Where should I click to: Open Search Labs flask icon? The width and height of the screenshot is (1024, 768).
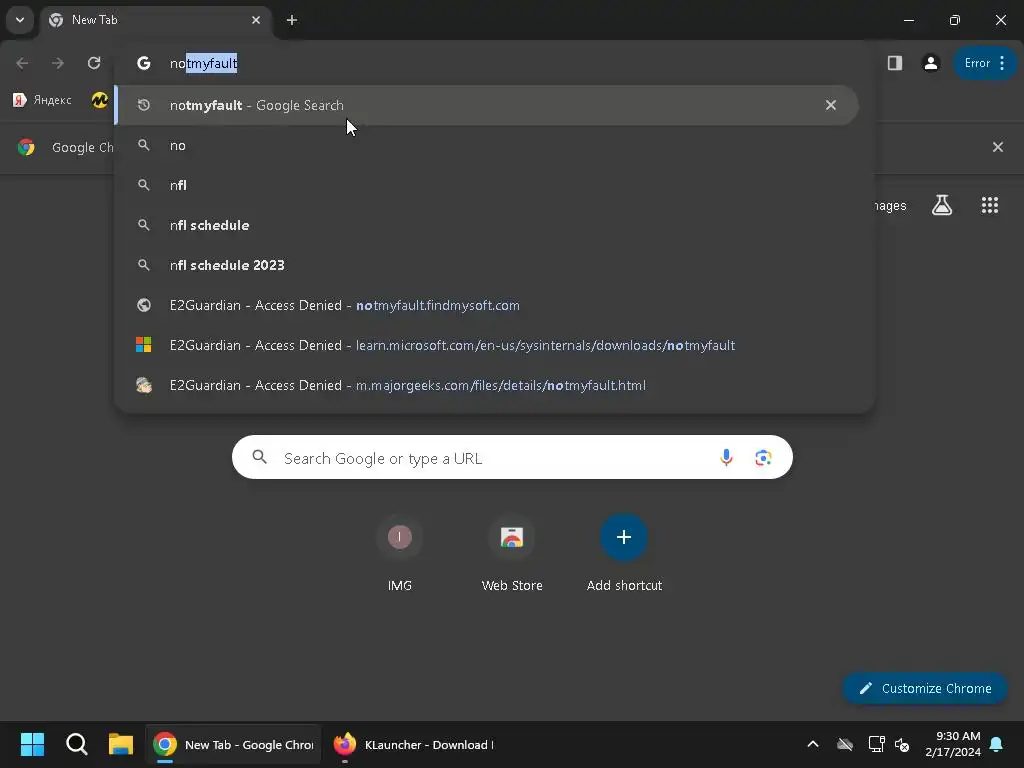tap(942, 205)
